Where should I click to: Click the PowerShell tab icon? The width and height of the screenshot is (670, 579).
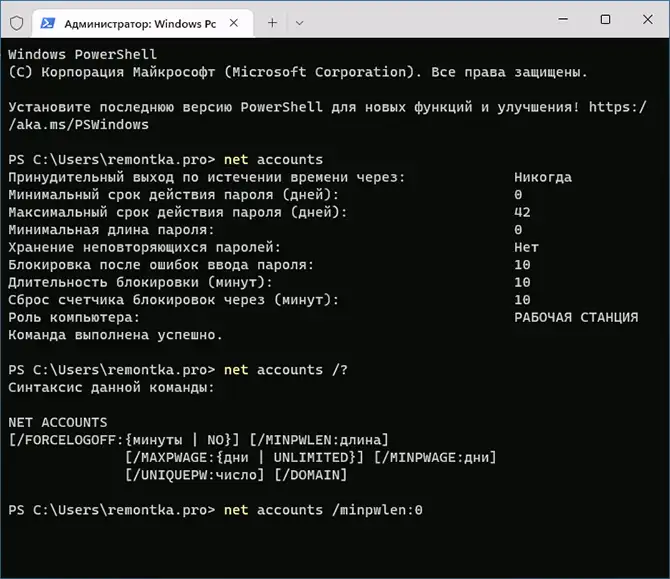point(47,23)
